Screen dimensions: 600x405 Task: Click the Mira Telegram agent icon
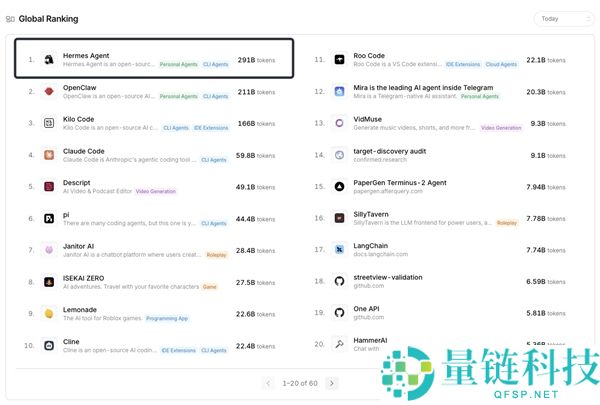pyautogui.click(x=339, y=91)
